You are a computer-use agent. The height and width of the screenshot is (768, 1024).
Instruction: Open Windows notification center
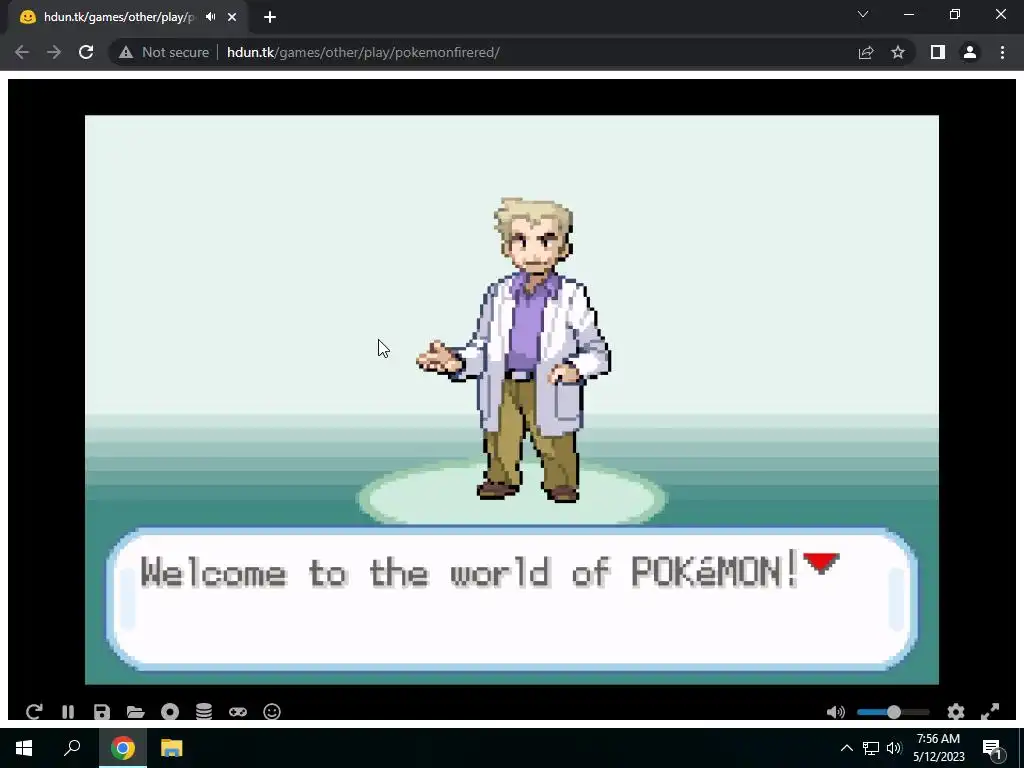992,749
